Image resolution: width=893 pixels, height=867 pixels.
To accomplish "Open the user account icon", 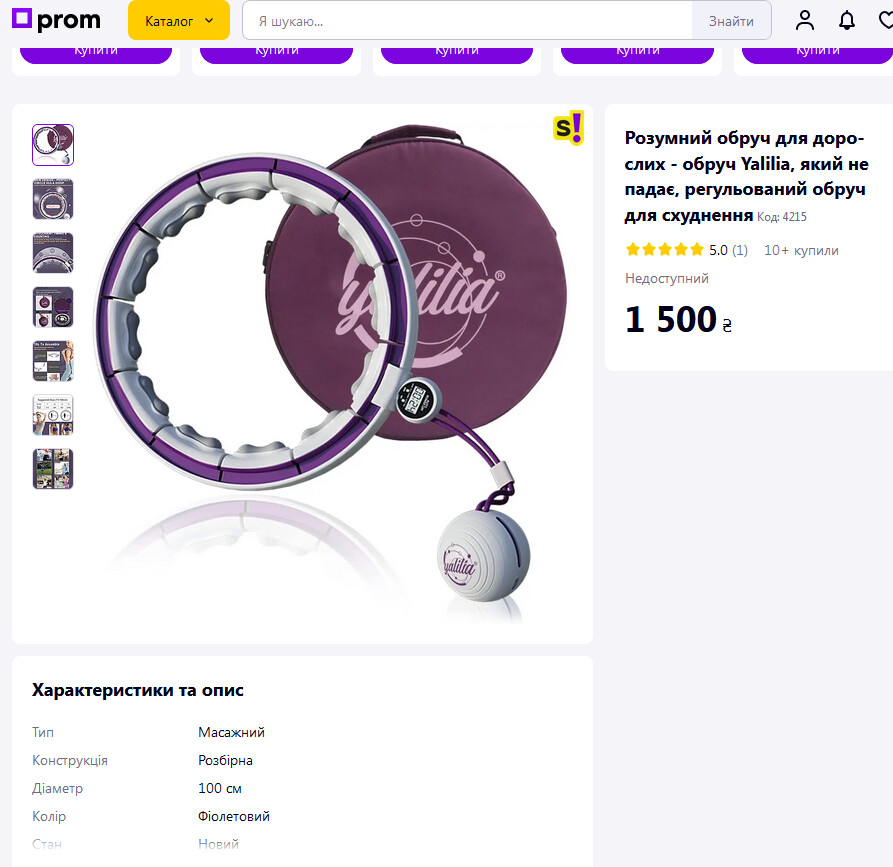I will click(804, 21).
